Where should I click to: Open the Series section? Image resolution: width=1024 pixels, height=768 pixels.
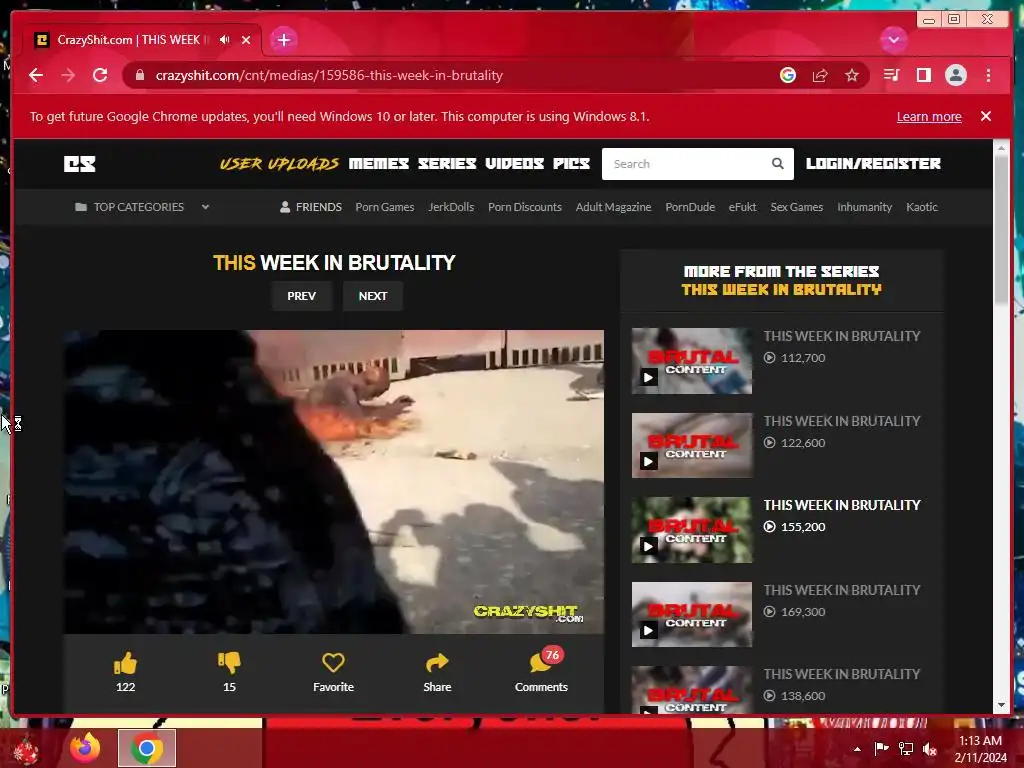[447, 163]
